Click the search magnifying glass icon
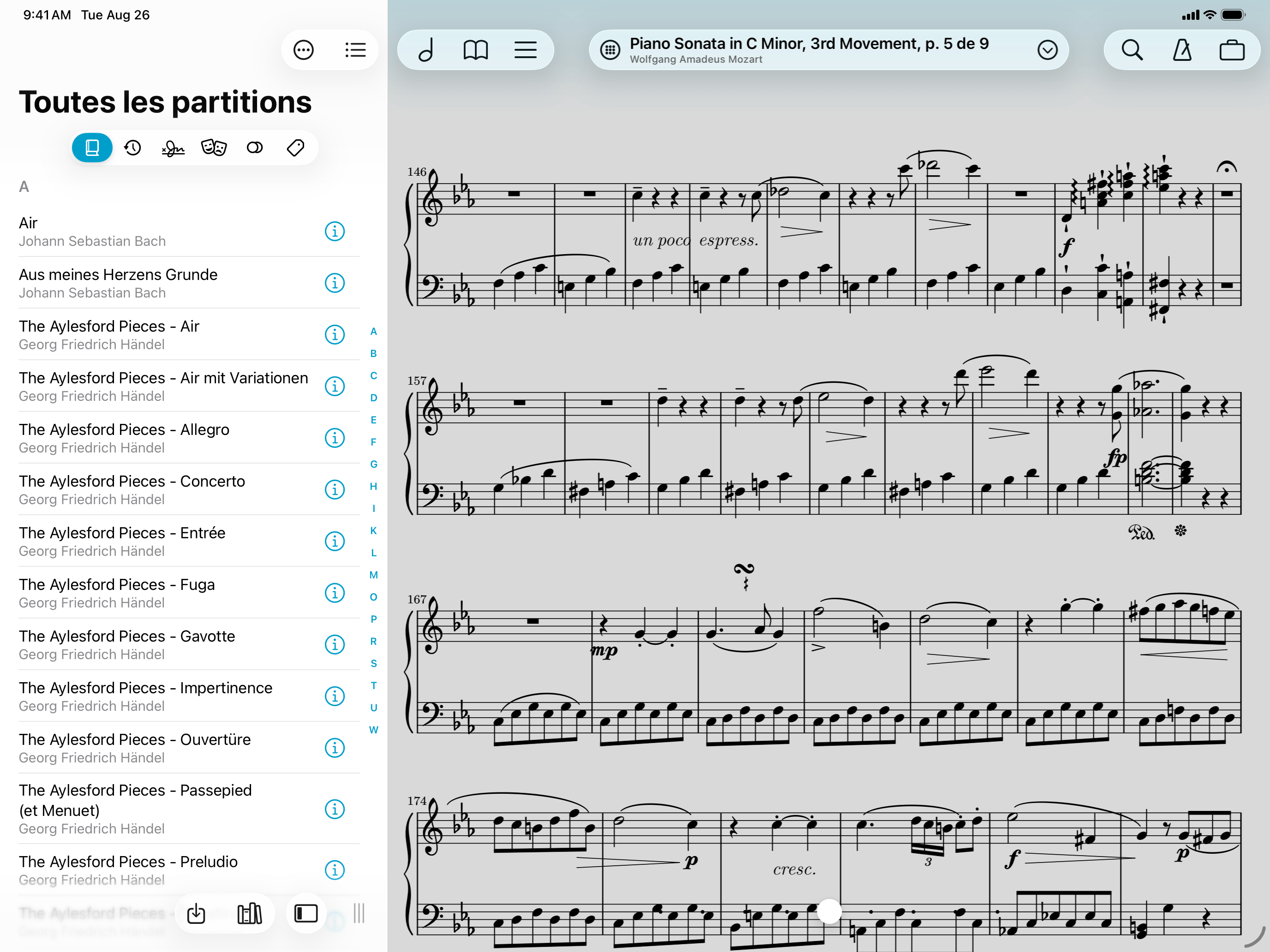 (x=1132, y=50)
